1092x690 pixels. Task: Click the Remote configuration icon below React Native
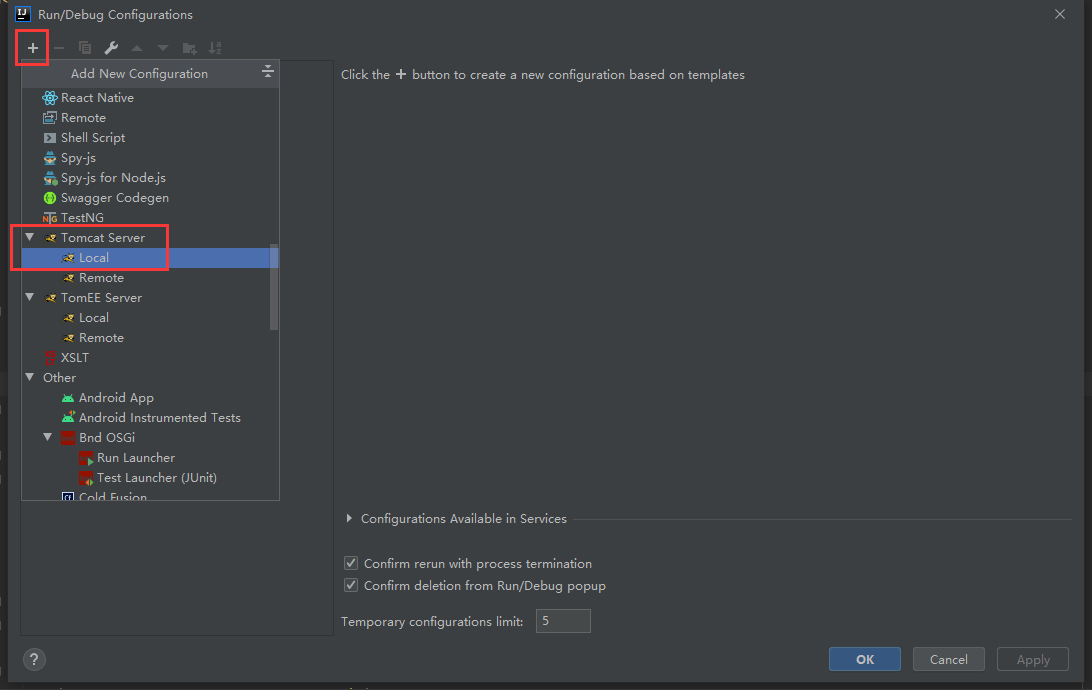49,118
